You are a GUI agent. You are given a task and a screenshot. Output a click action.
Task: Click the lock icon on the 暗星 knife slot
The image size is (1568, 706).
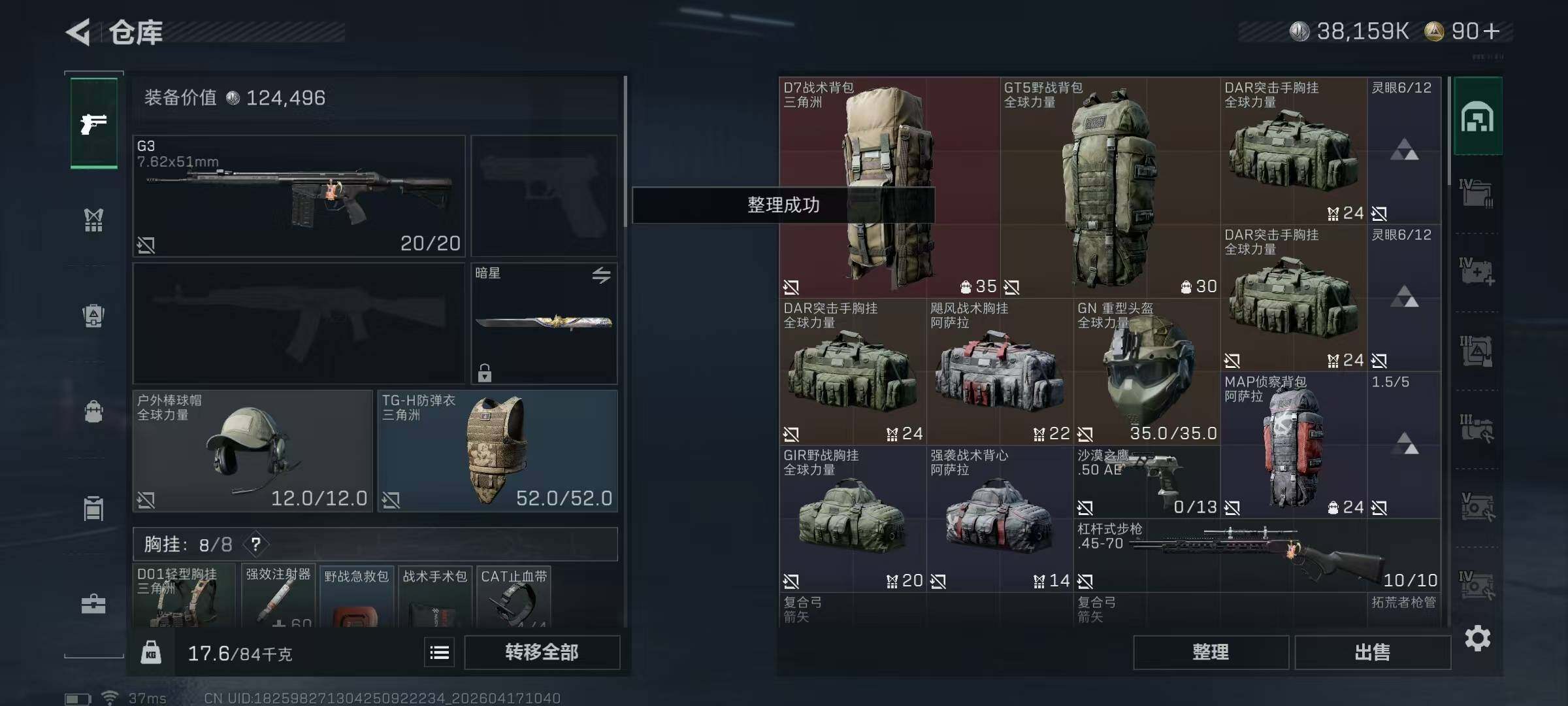(484, 373)
